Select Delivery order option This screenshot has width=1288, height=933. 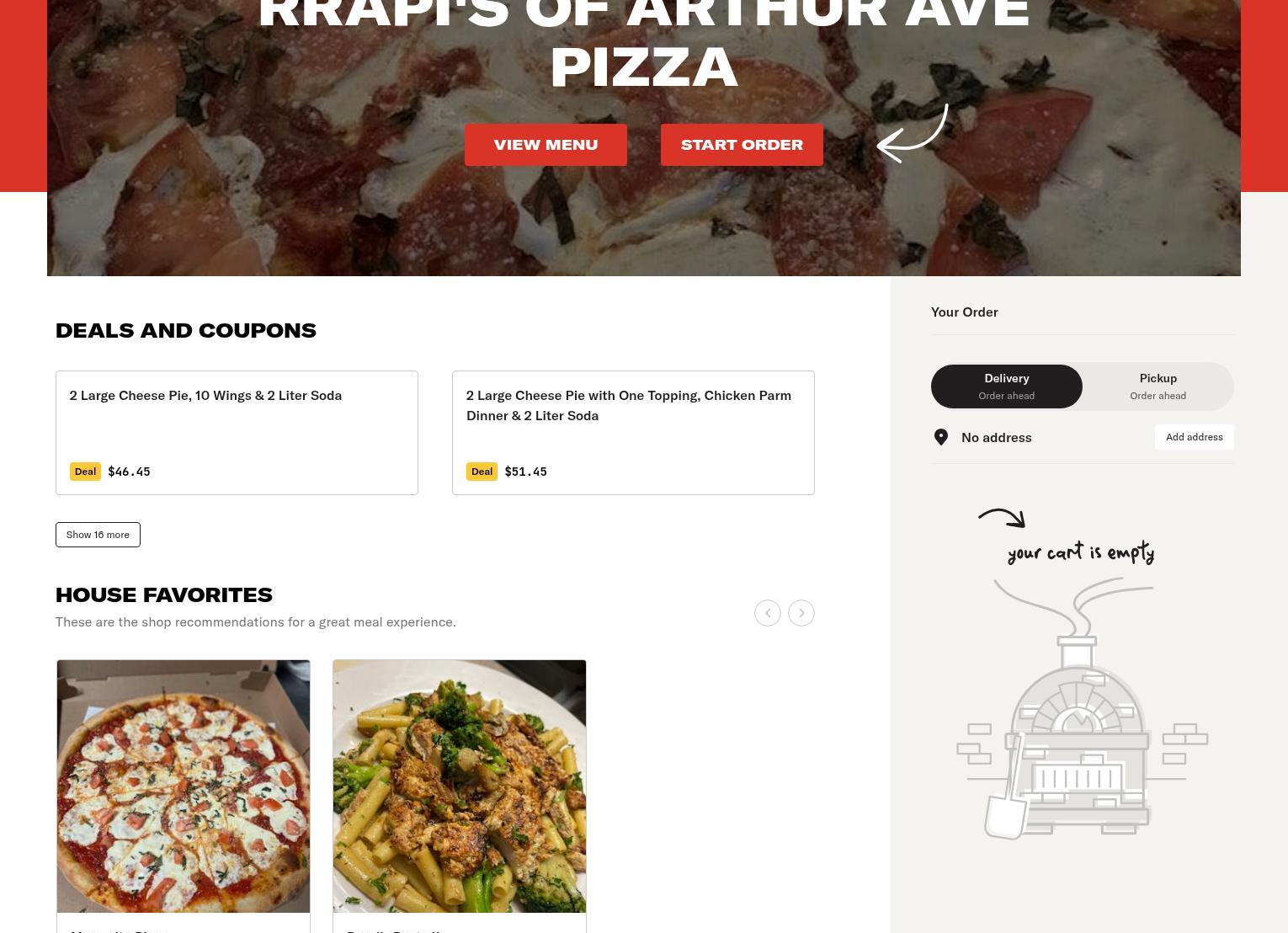click(1006, 387)
